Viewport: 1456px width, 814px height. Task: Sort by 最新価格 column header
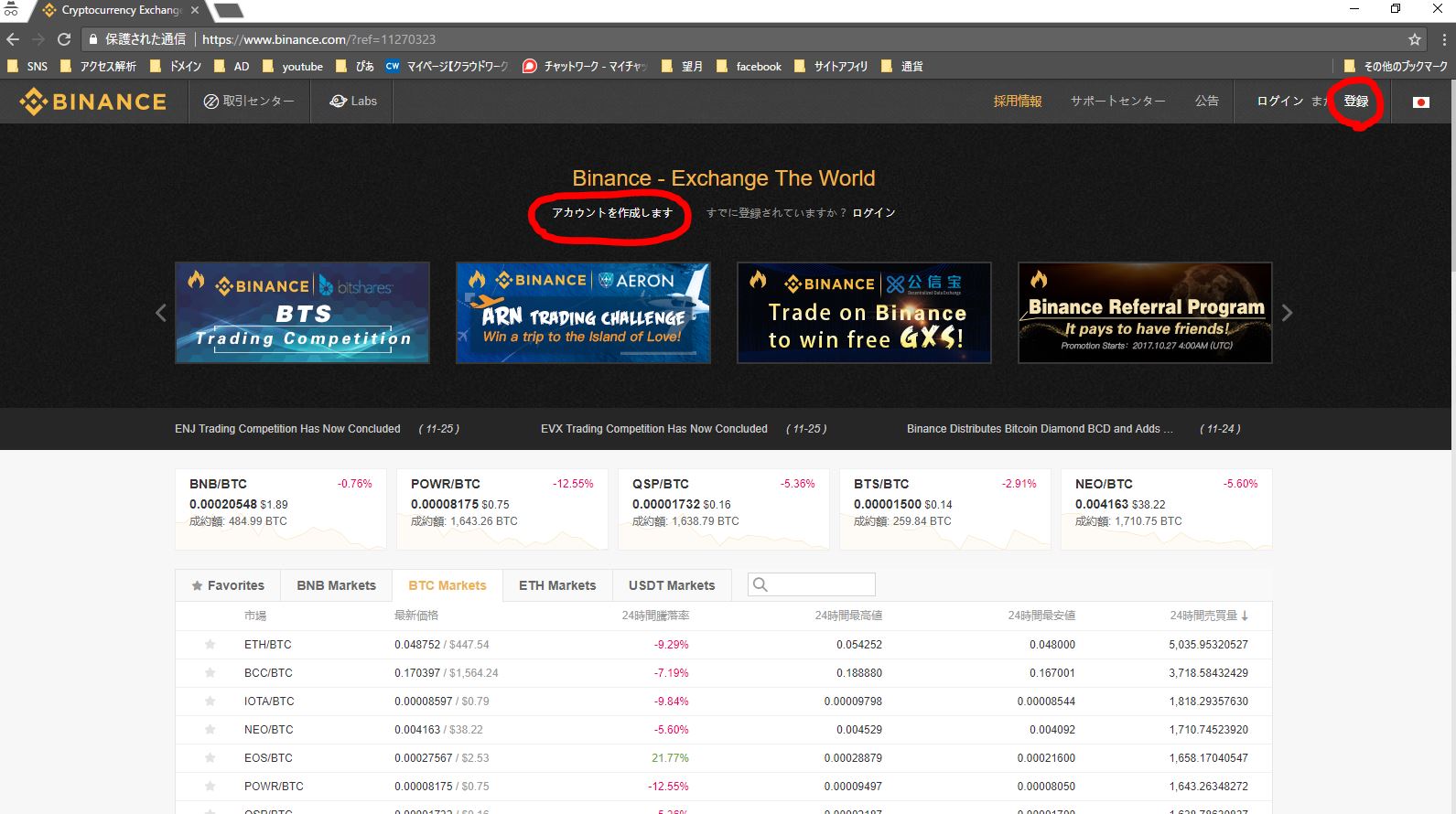point(416,616)
